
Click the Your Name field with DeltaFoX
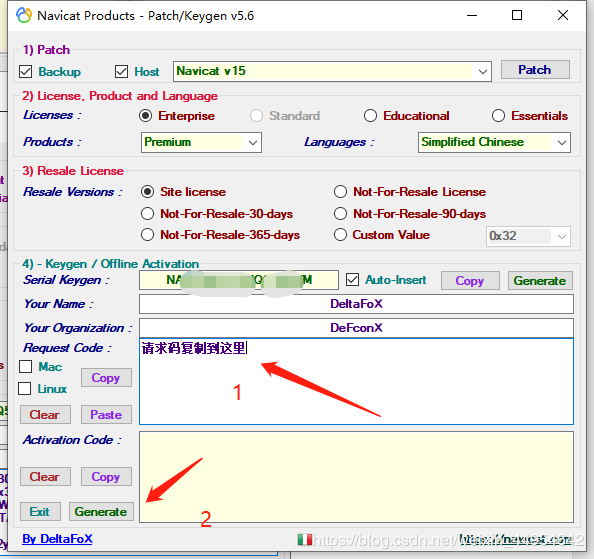click(x=356, y=304)
